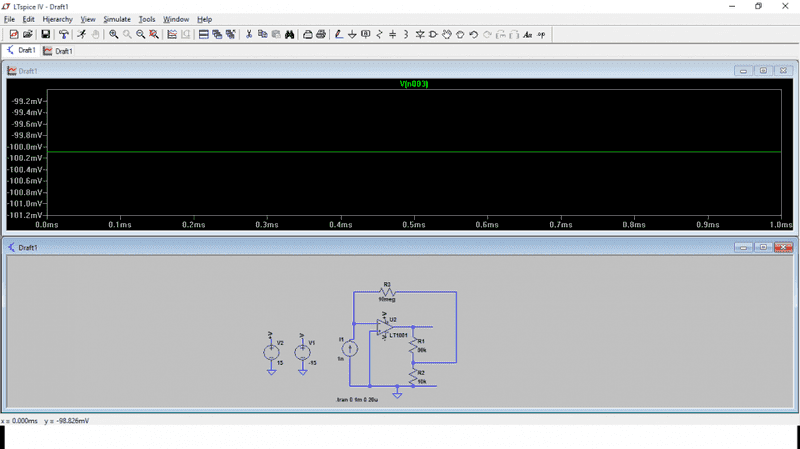Click the Pick Visible Traces toolbar icon
This screenshot has width=800, height=449.
tap(172, 34)
